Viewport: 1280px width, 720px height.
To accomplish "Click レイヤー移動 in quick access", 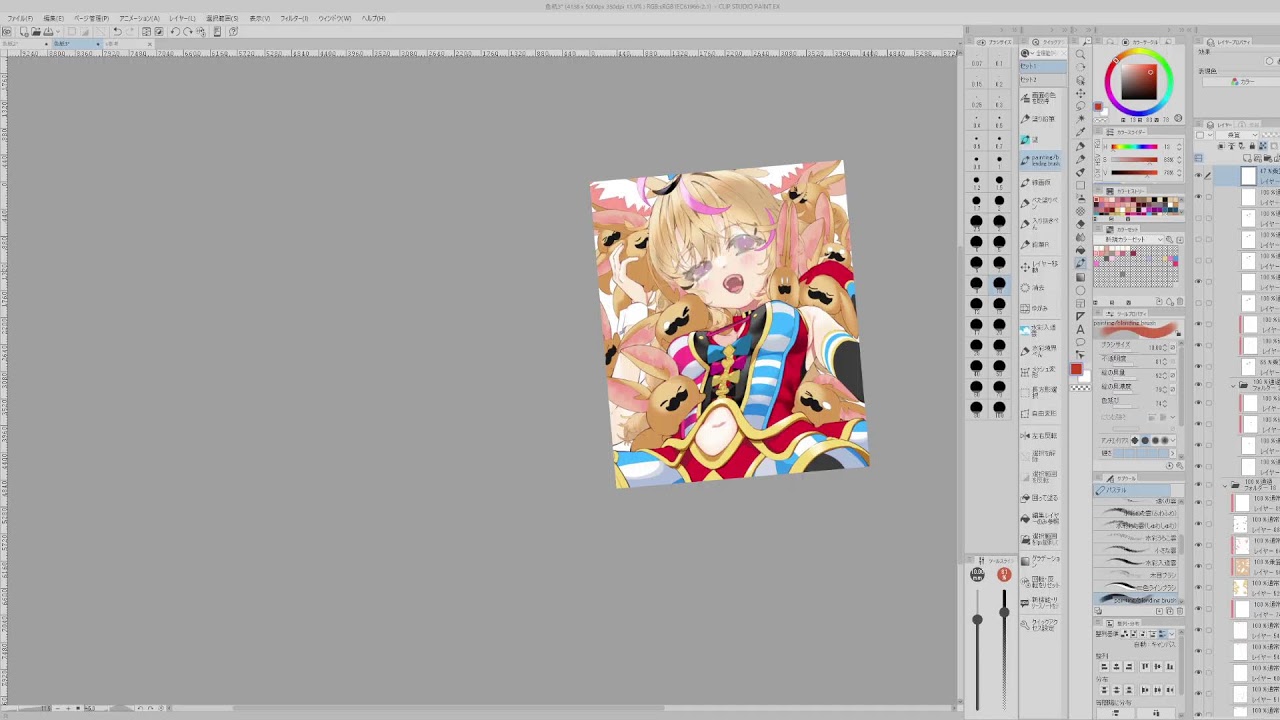I will tap(1041, 266).
